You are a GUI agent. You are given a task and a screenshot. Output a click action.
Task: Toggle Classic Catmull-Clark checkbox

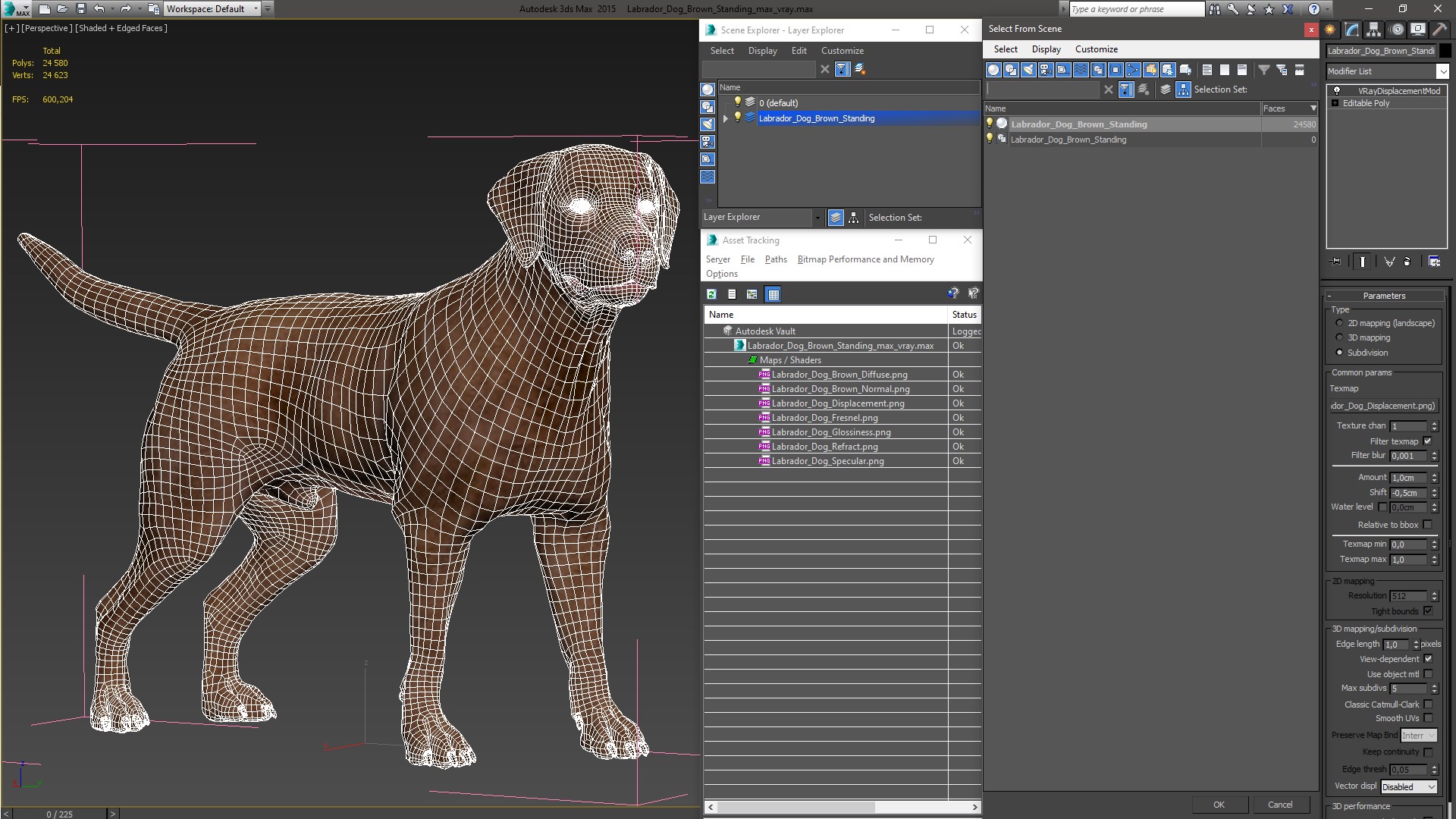click(1428, 704)
